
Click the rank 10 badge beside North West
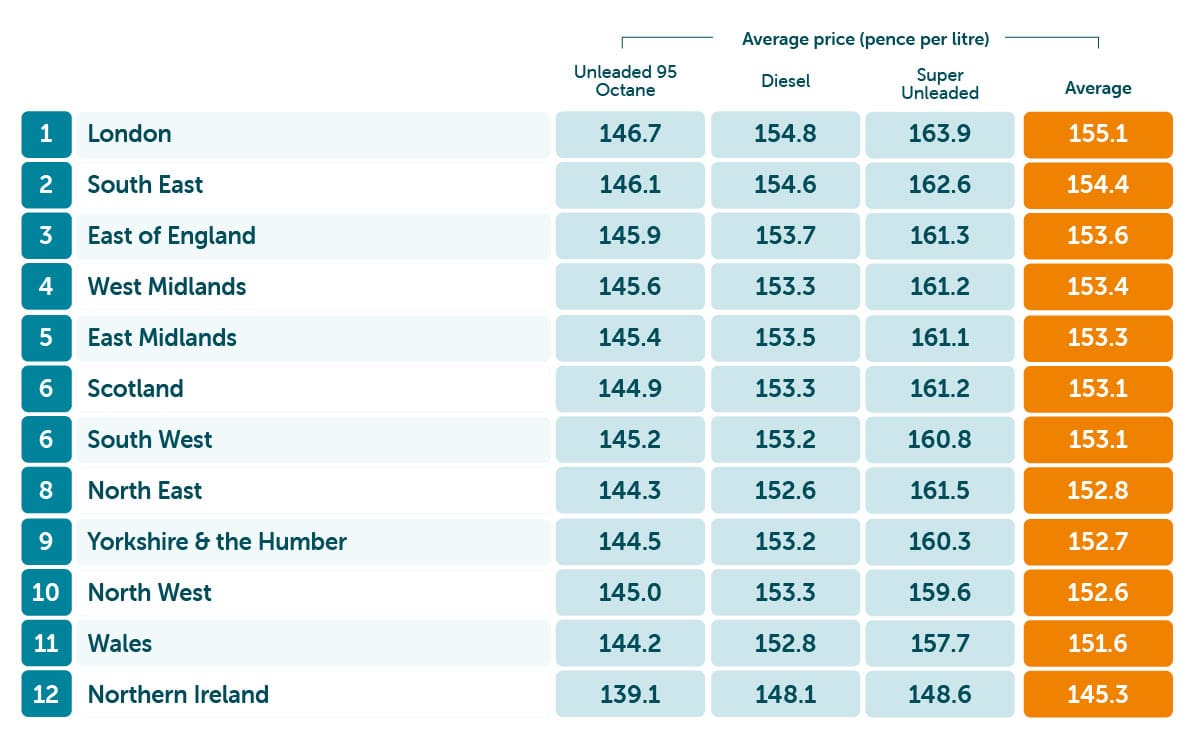[46, 593]
